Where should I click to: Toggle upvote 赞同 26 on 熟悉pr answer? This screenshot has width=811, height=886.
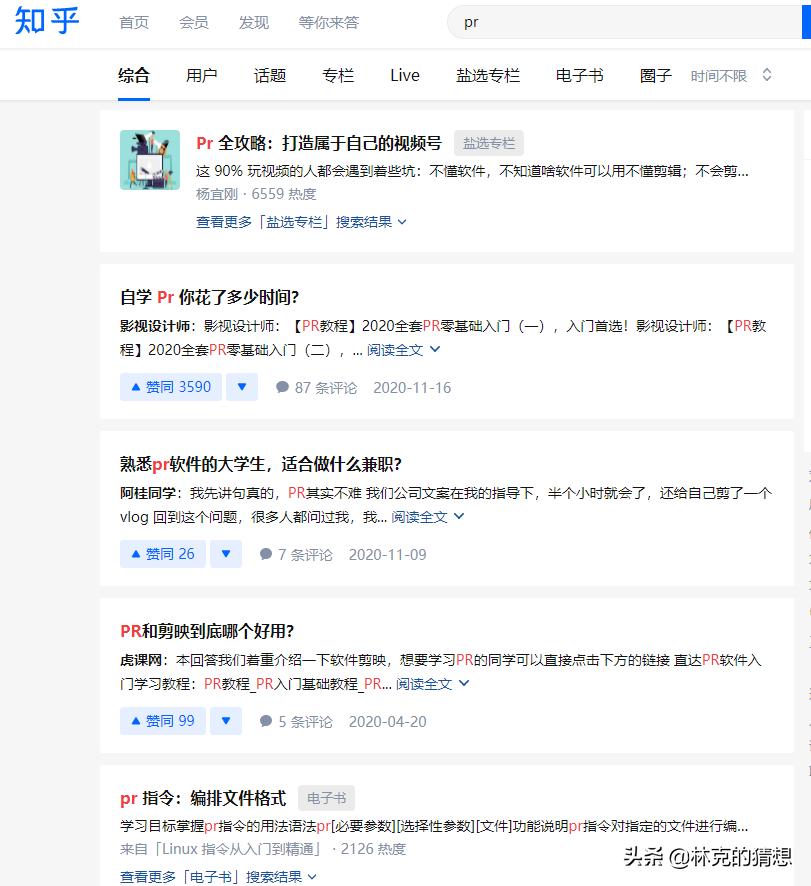(x=162, y=553)
